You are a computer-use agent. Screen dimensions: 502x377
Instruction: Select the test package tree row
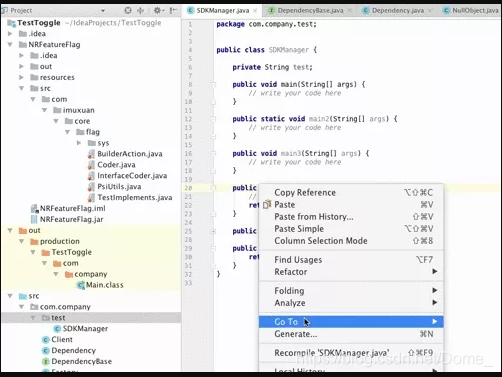(x=91, y=318)
